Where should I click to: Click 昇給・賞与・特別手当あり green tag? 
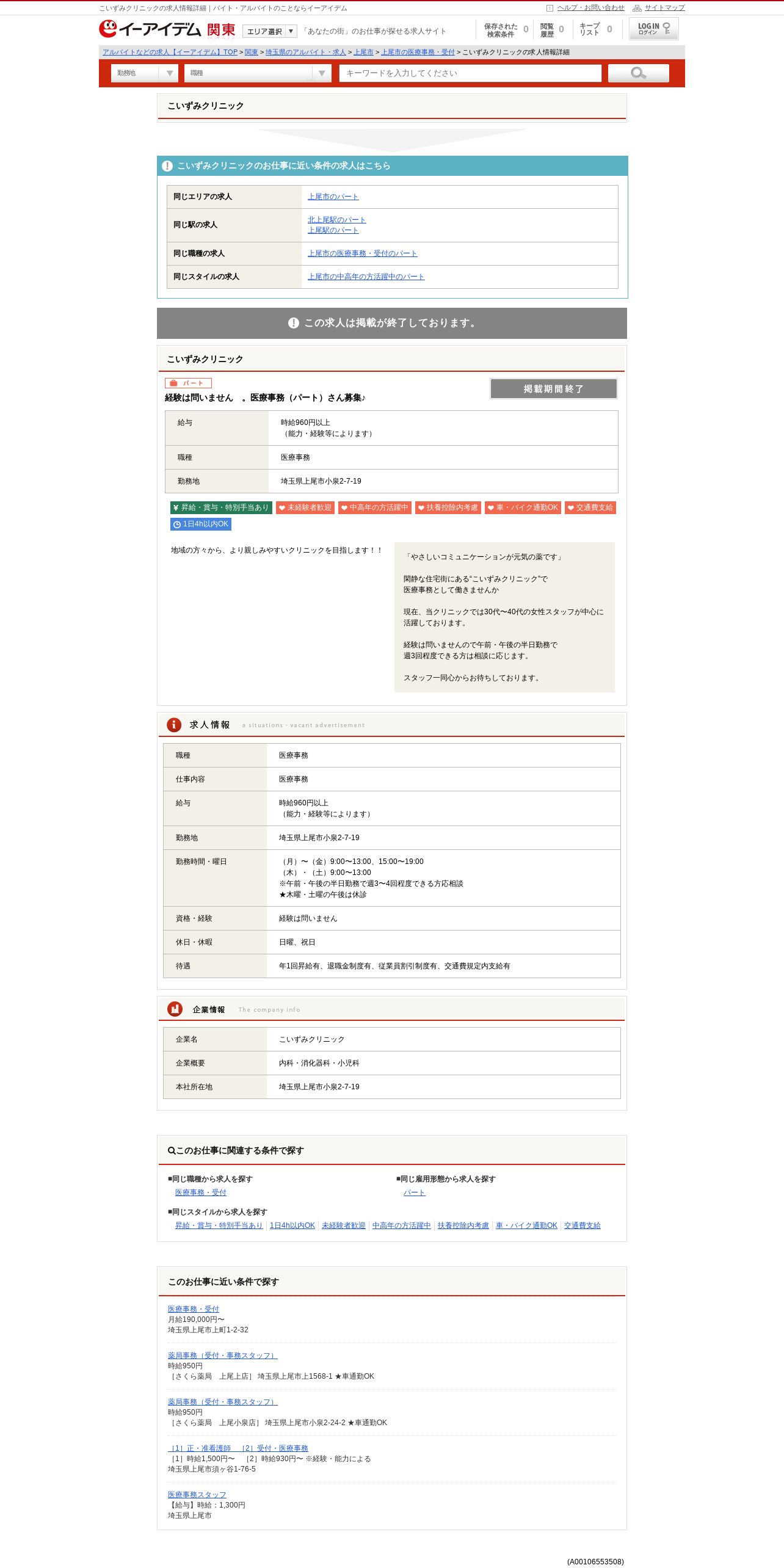tap(221, 507)
